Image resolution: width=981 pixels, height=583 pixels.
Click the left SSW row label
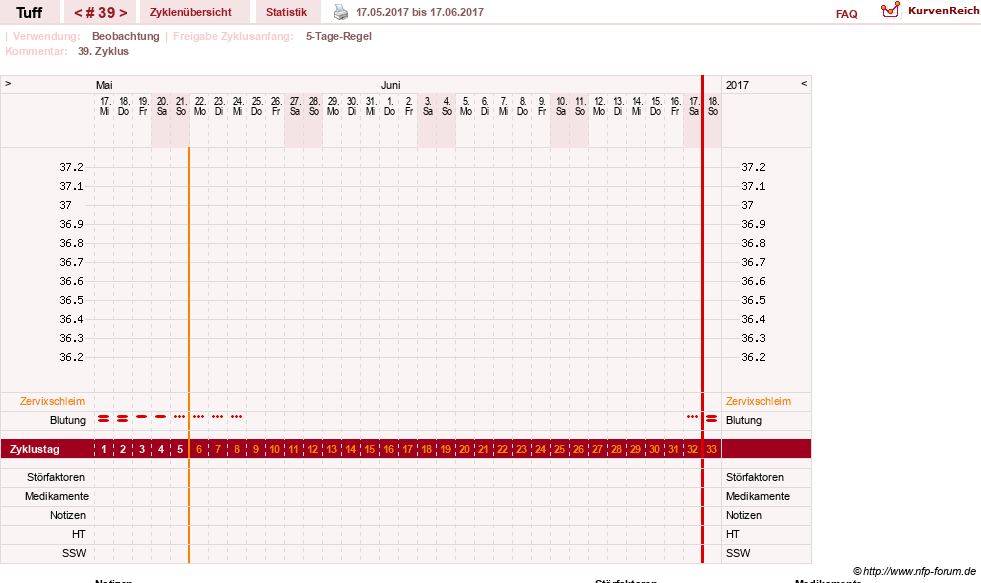tap(74, 554)
